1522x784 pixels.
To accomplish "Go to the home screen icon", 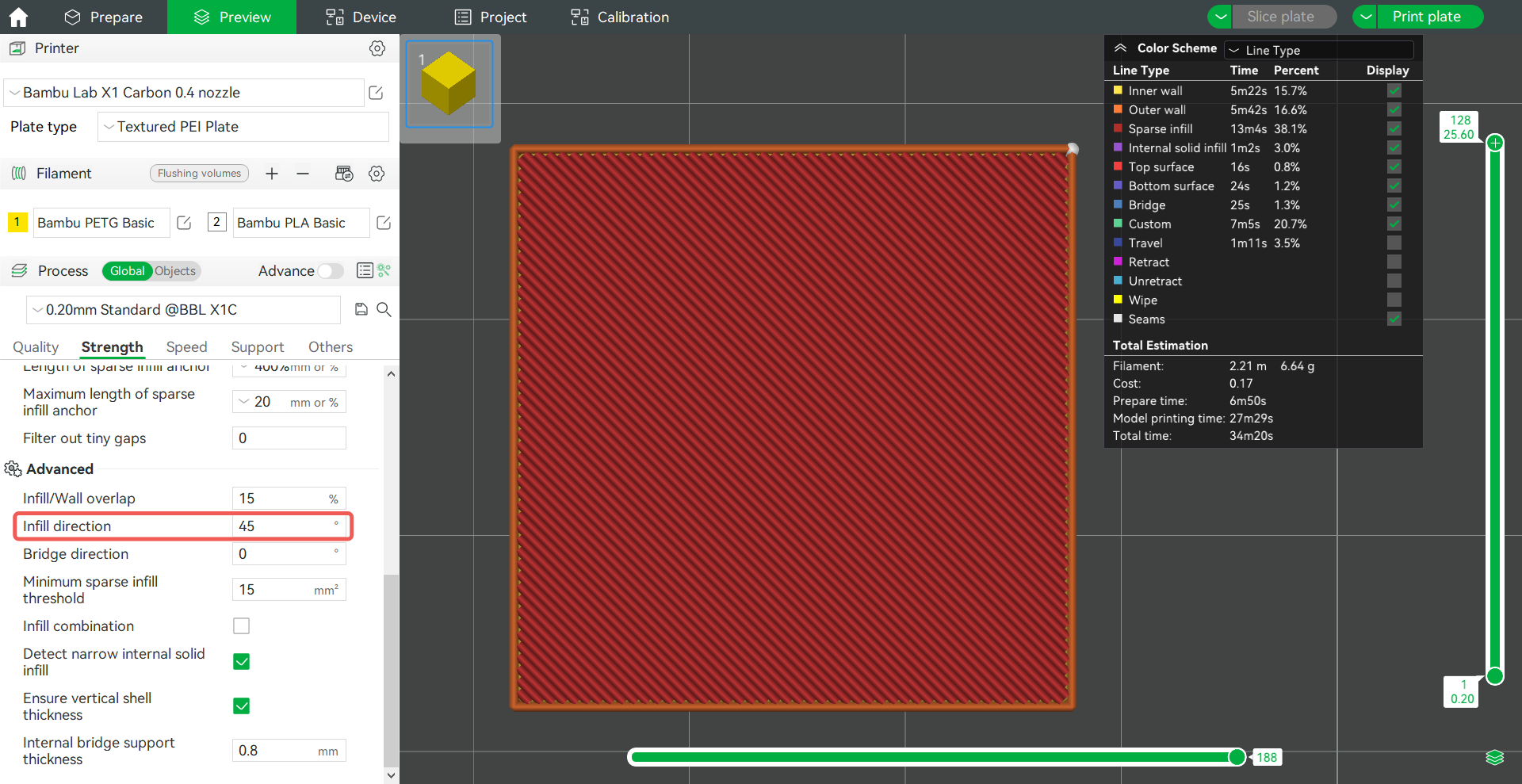I will click(x=18, y=17).
